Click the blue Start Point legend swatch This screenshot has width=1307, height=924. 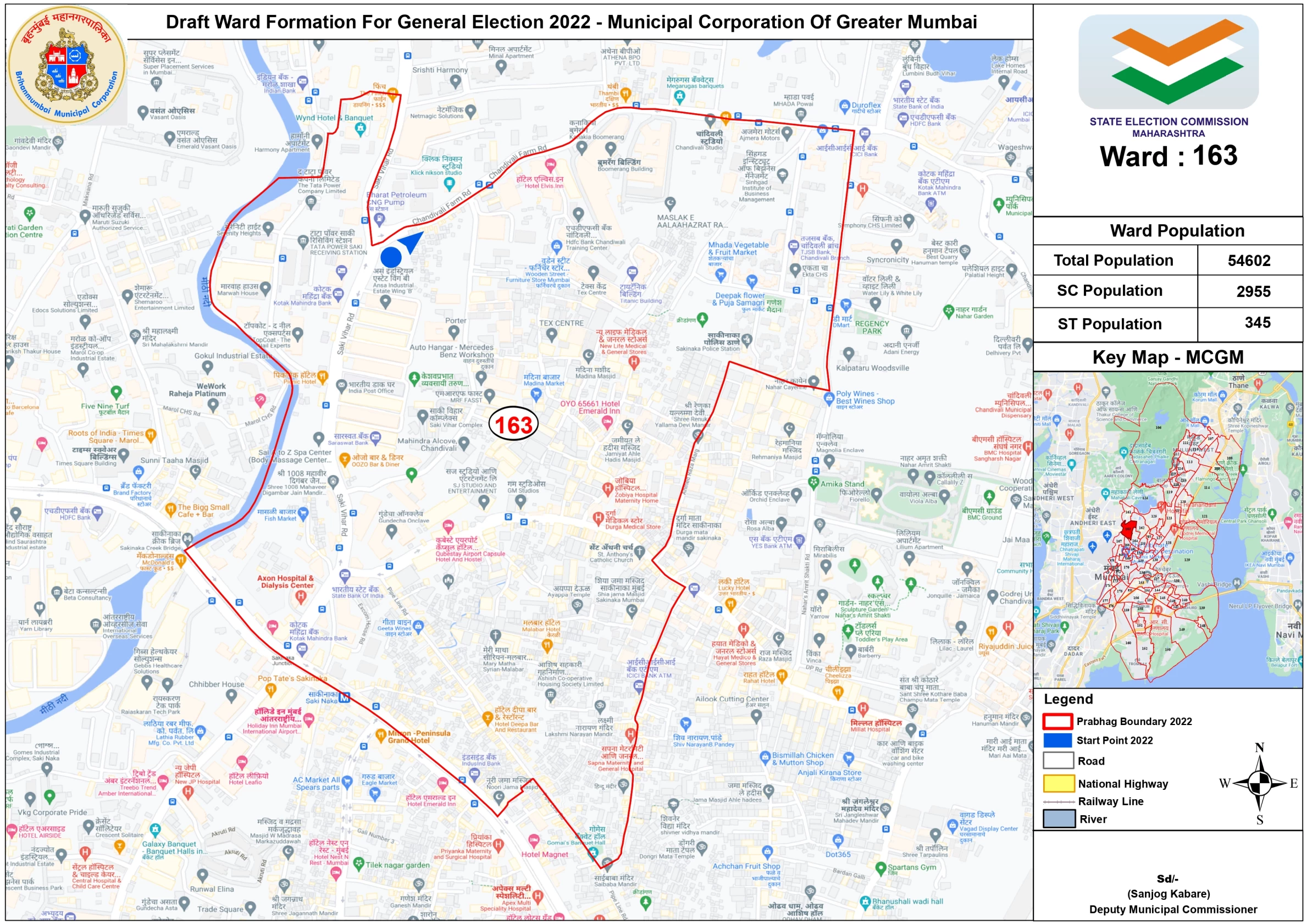pos(1057,740)
